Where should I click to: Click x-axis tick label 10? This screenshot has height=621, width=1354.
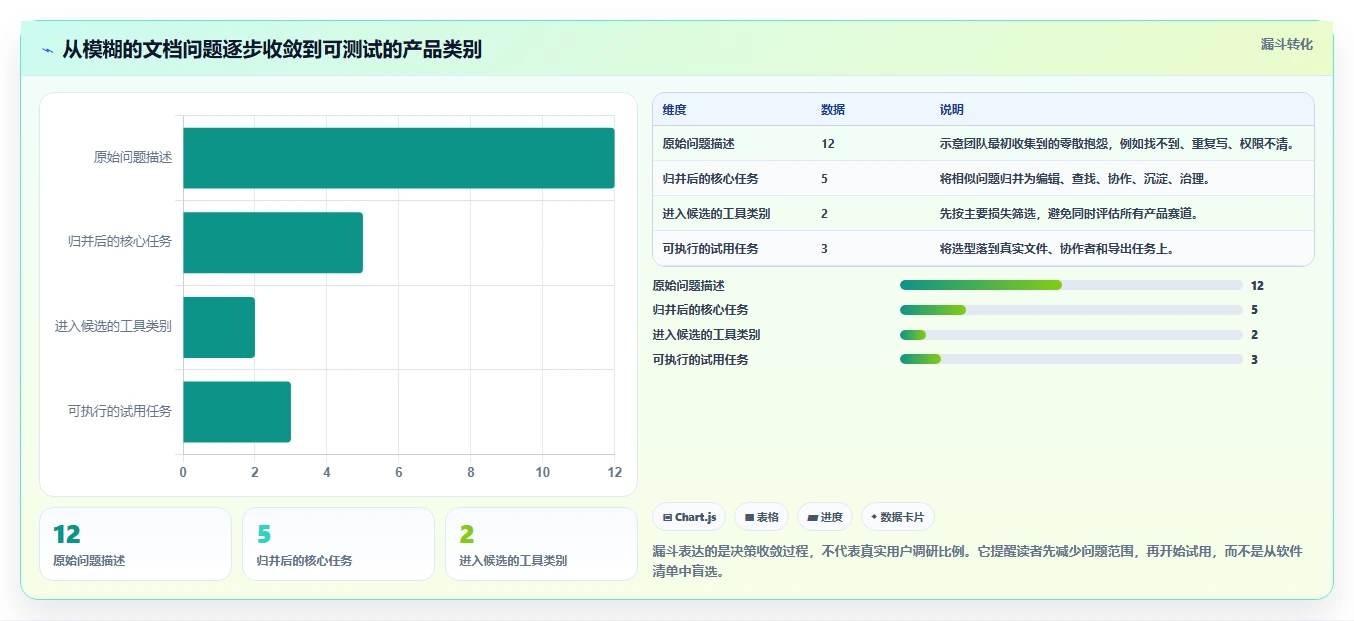[543, 472]
